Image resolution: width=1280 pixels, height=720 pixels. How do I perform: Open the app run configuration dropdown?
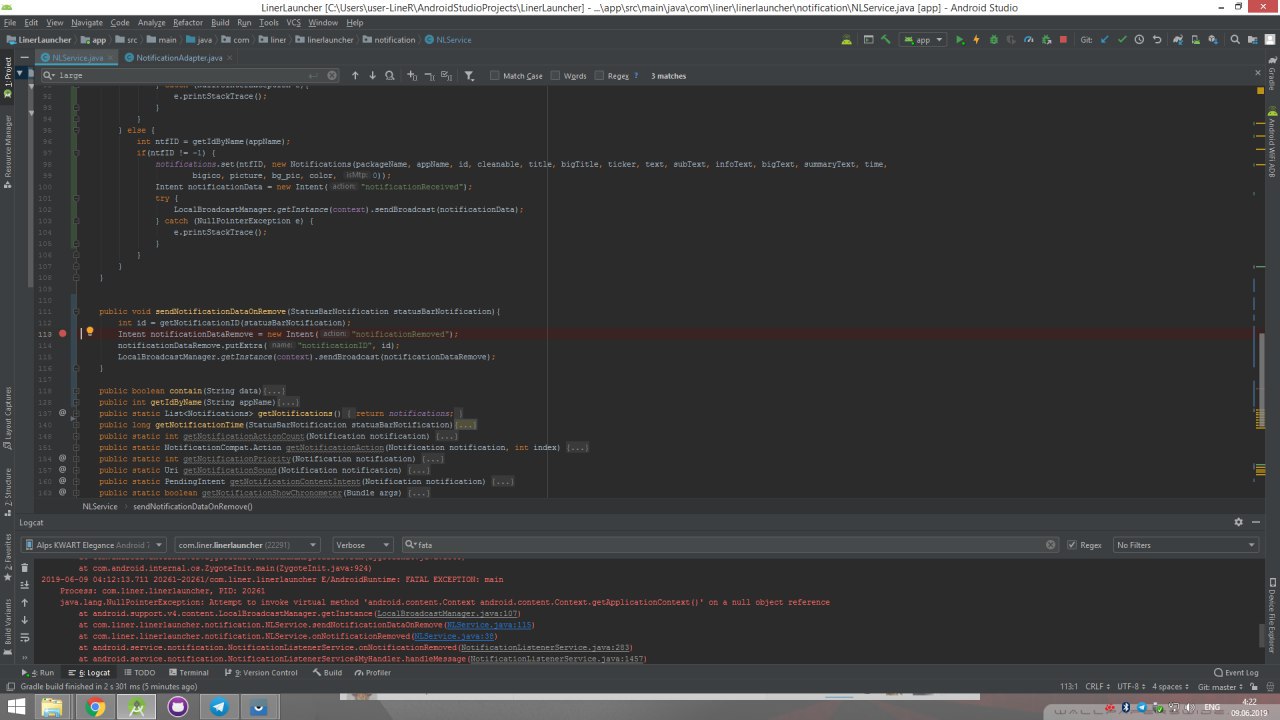[x=921, y=40]
